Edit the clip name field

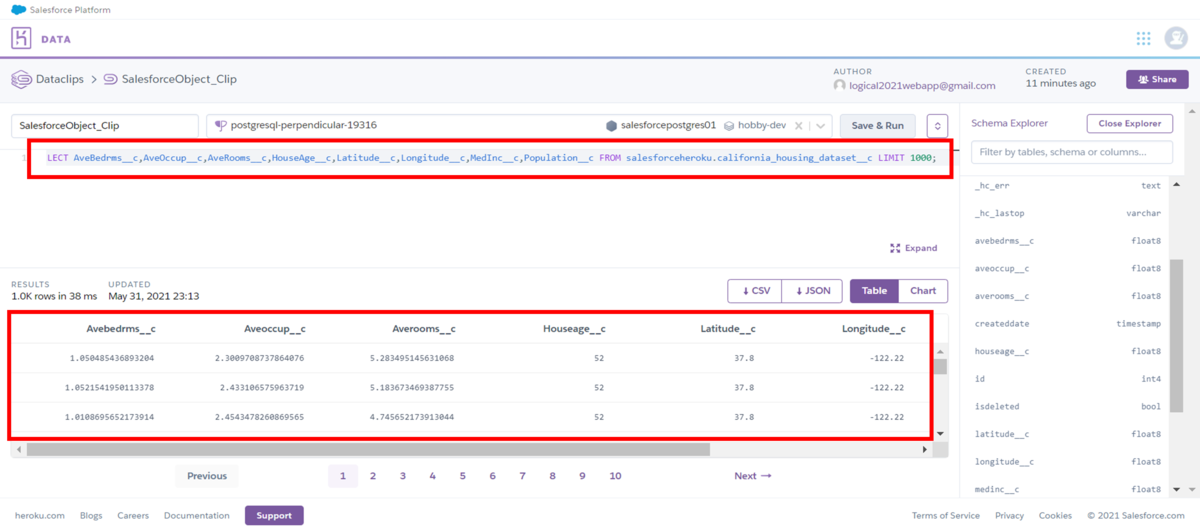[105, 126]
